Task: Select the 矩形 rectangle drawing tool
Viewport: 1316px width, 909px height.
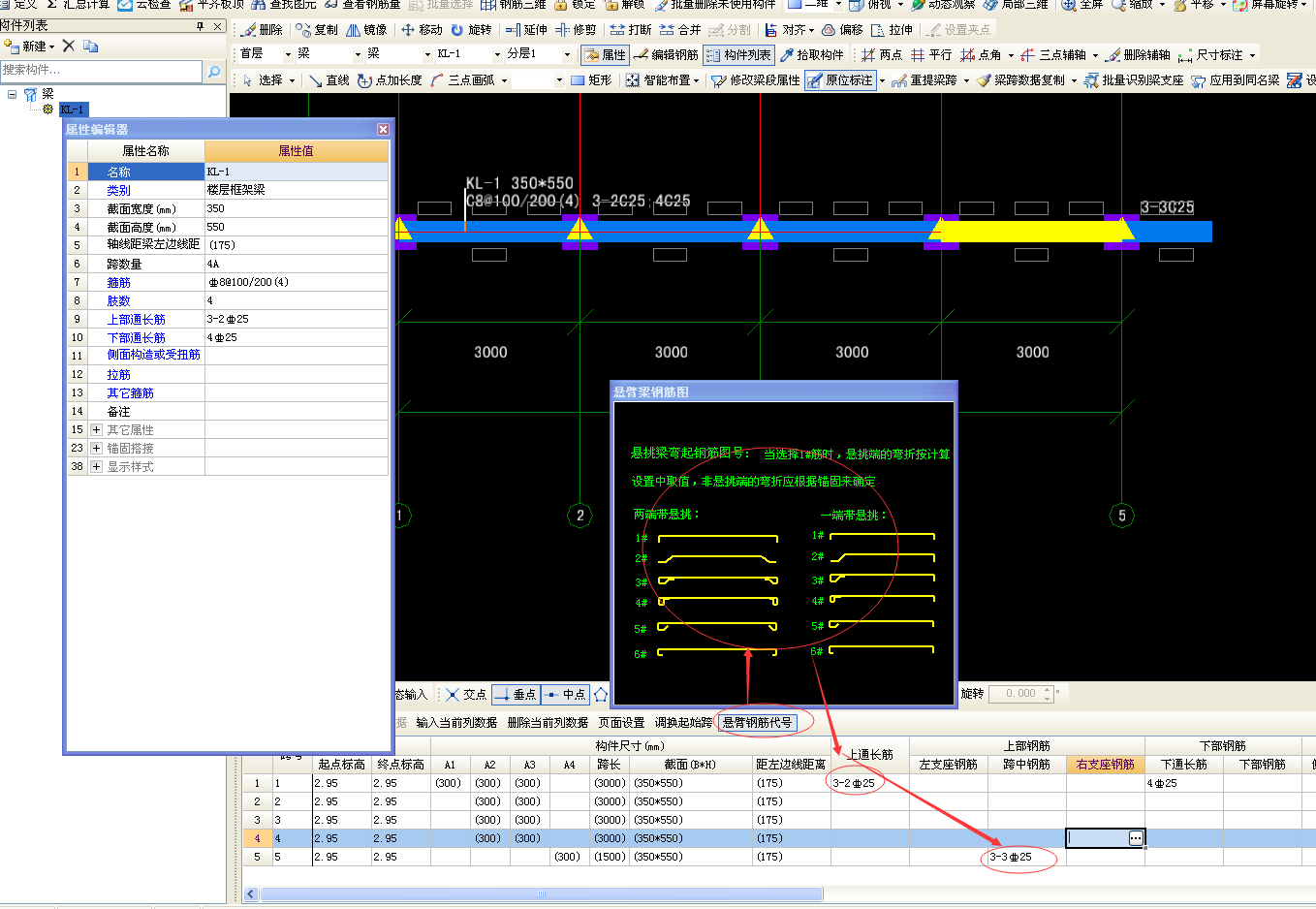Action: [591, 80]
